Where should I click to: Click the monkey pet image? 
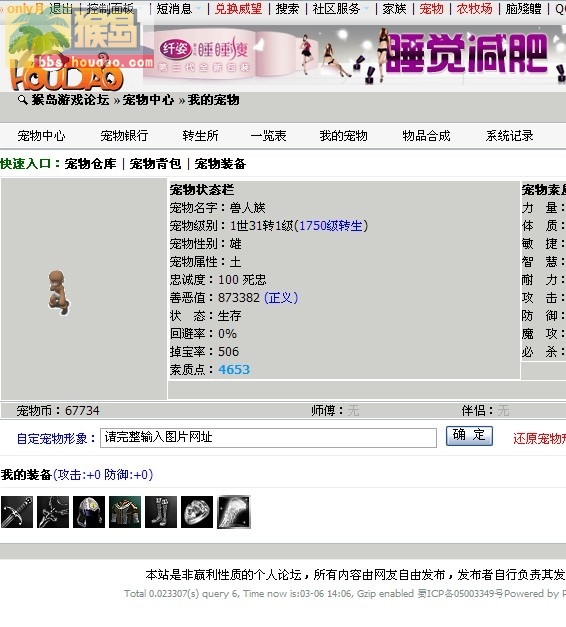[59, 293]
